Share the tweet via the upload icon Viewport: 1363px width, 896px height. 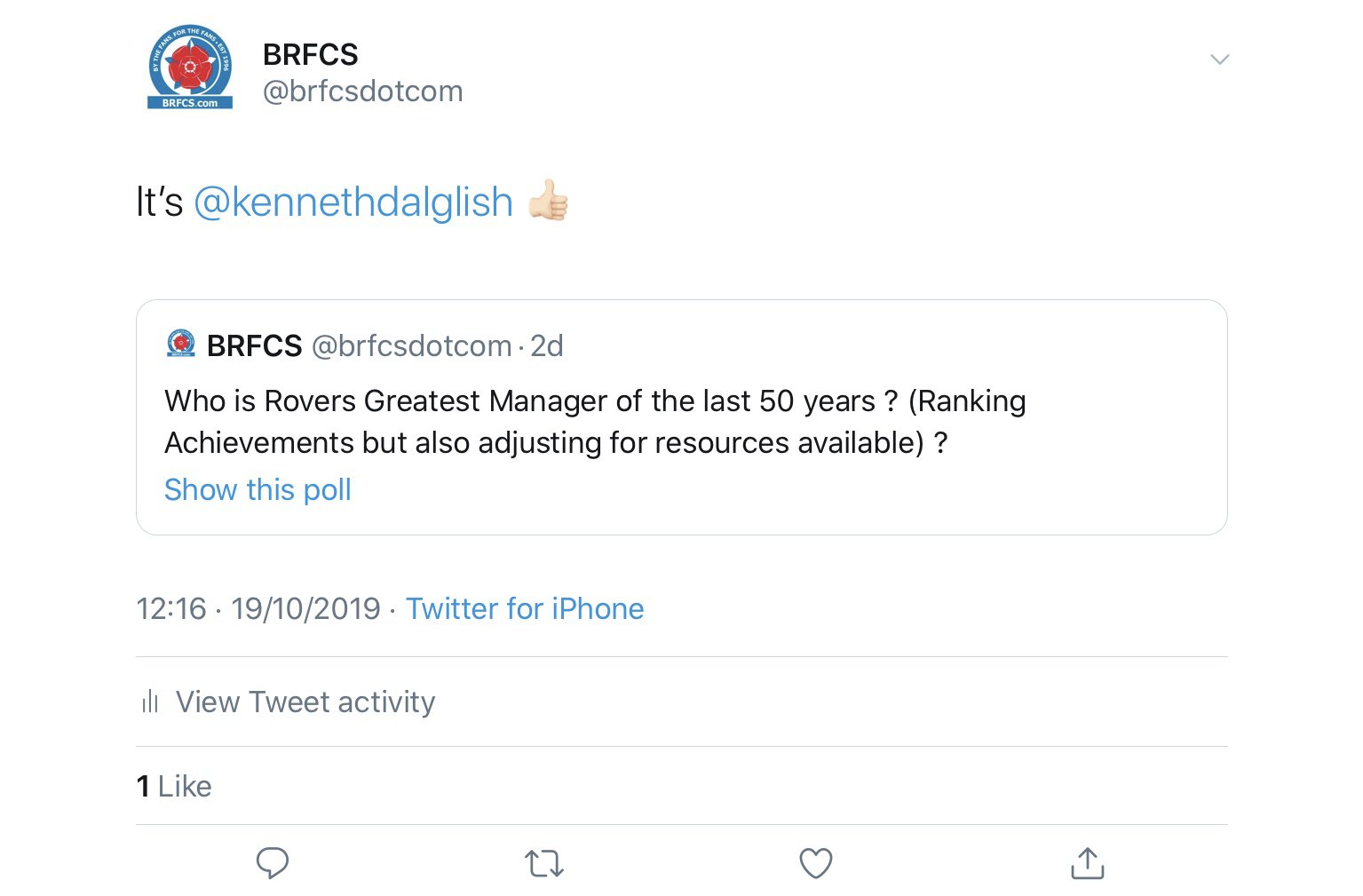(x=1088, y=863)
